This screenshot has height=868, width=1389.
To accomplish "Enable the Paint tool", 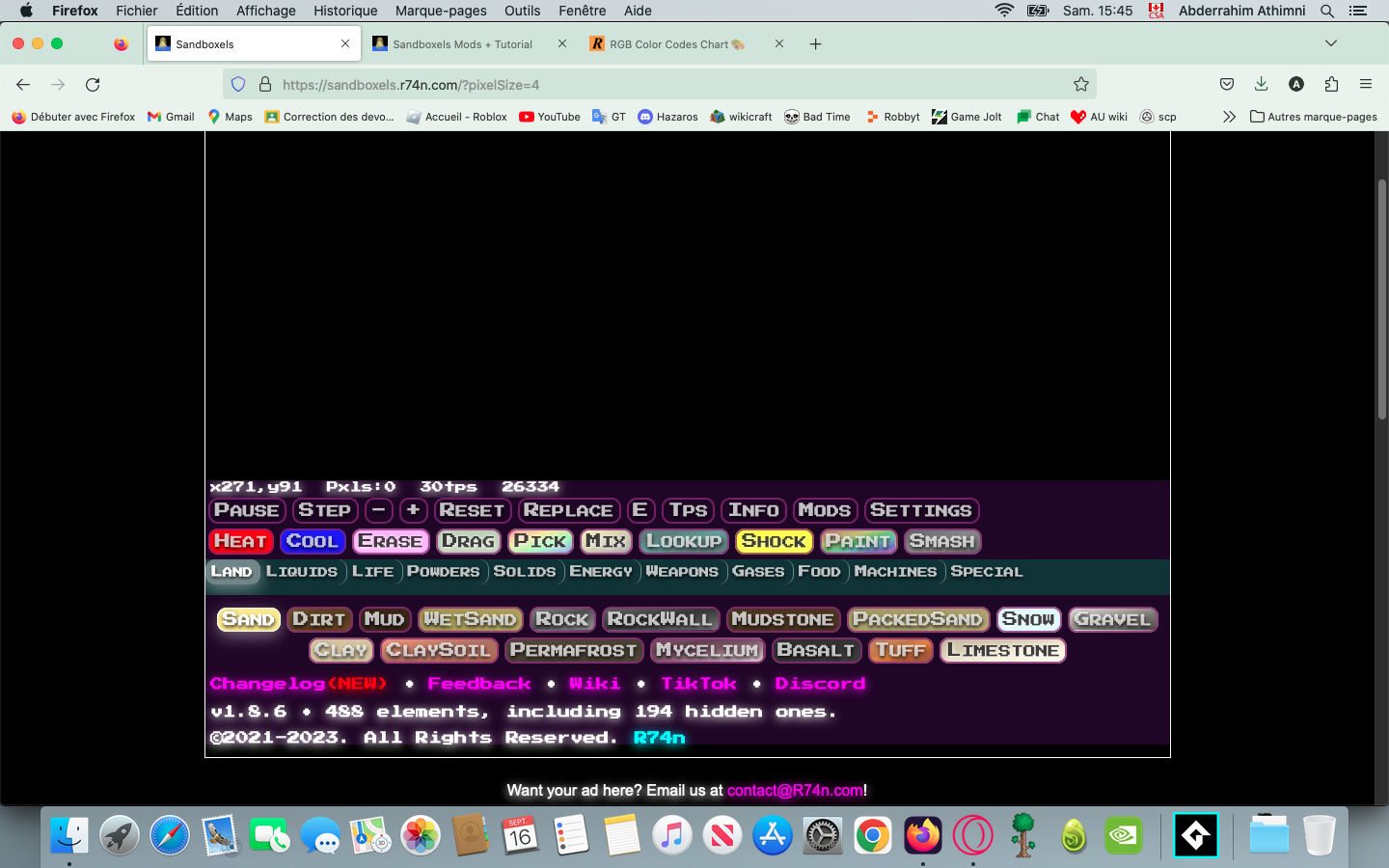I will click(x=858, y=541).
